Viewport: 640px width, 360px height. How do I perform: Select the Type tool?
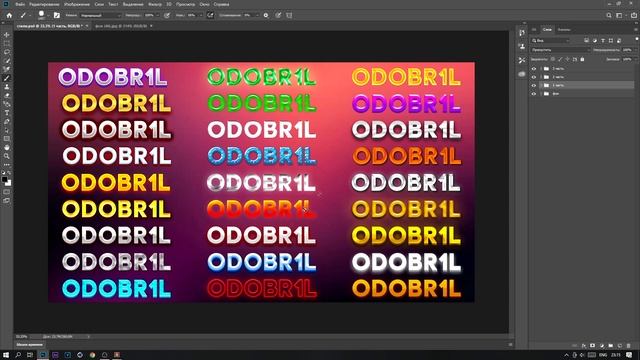pyautogui.click(x=7, y=113)
